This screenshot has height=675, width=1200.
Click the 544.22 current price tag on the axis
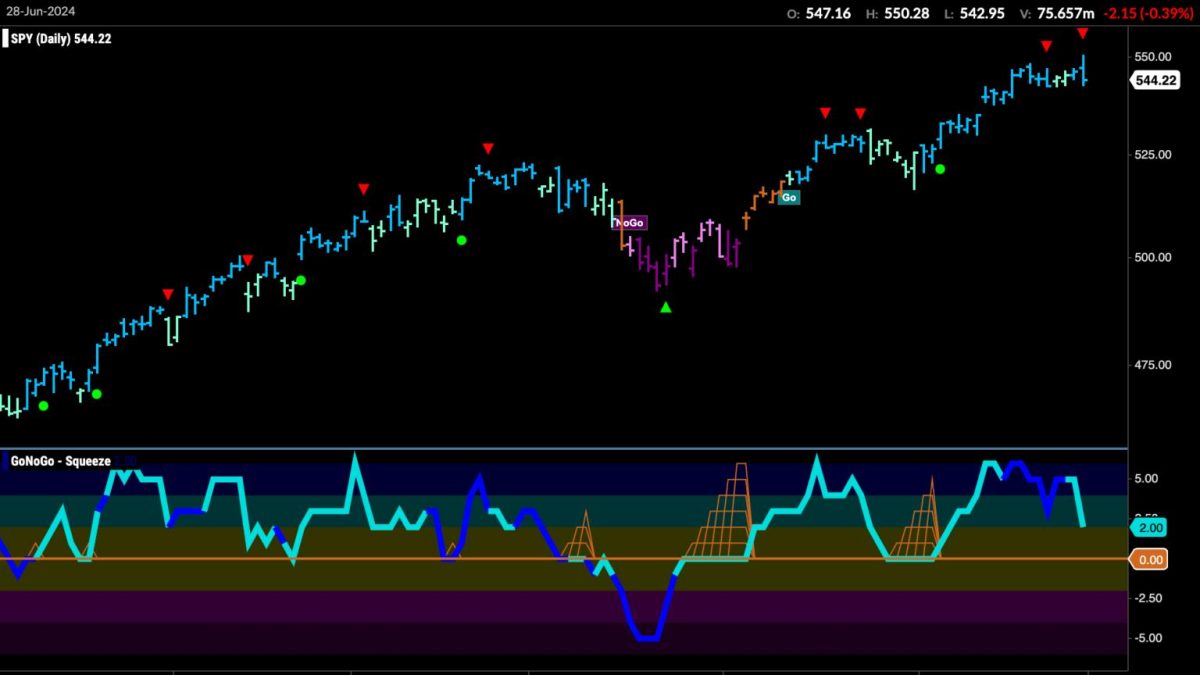tap(1156, 81)
